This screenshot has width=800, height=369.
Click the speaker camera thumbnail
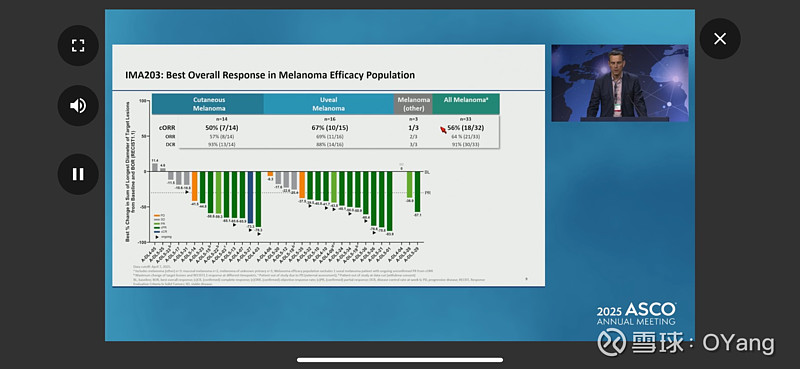pos(620,83)
